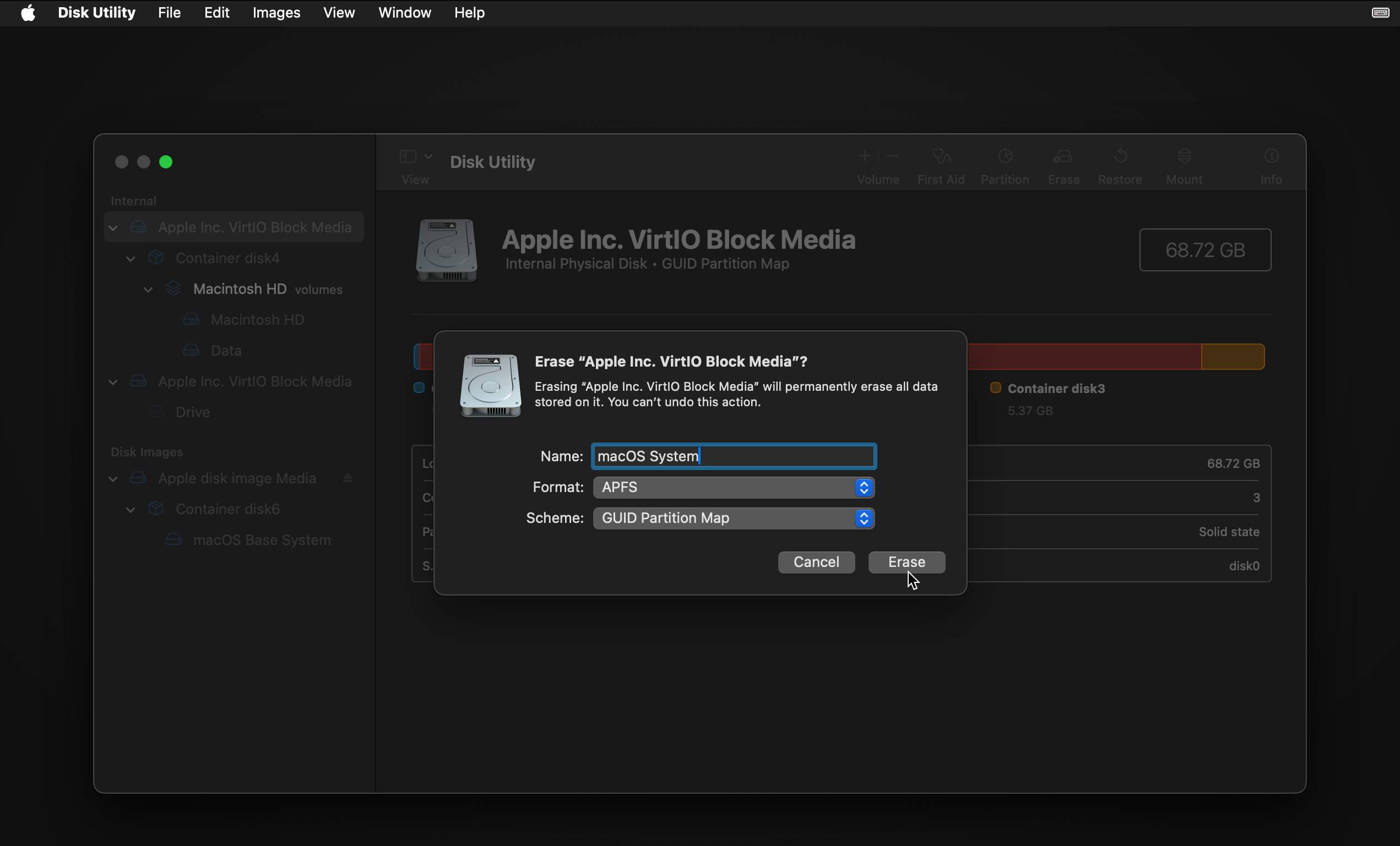Open the View menu in menu bar
The height and width of the screenshot is (846, 1400).
339,13
